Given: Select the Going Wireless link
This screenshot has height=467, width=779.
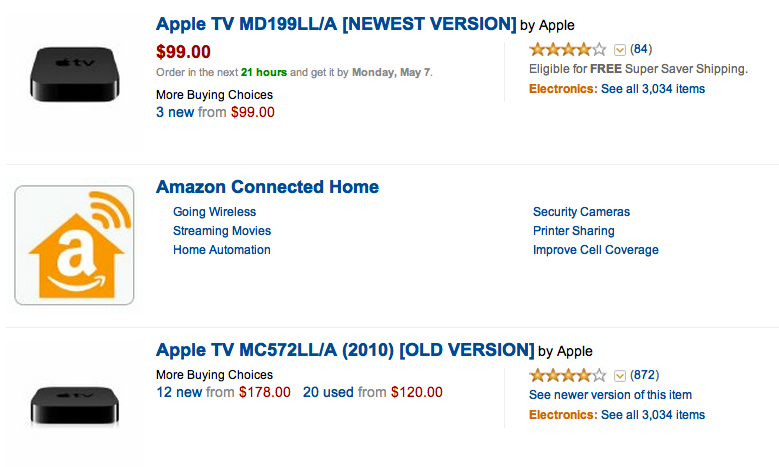Looking at the screenshot, I should pyautogui.click(x=215, y=212).
